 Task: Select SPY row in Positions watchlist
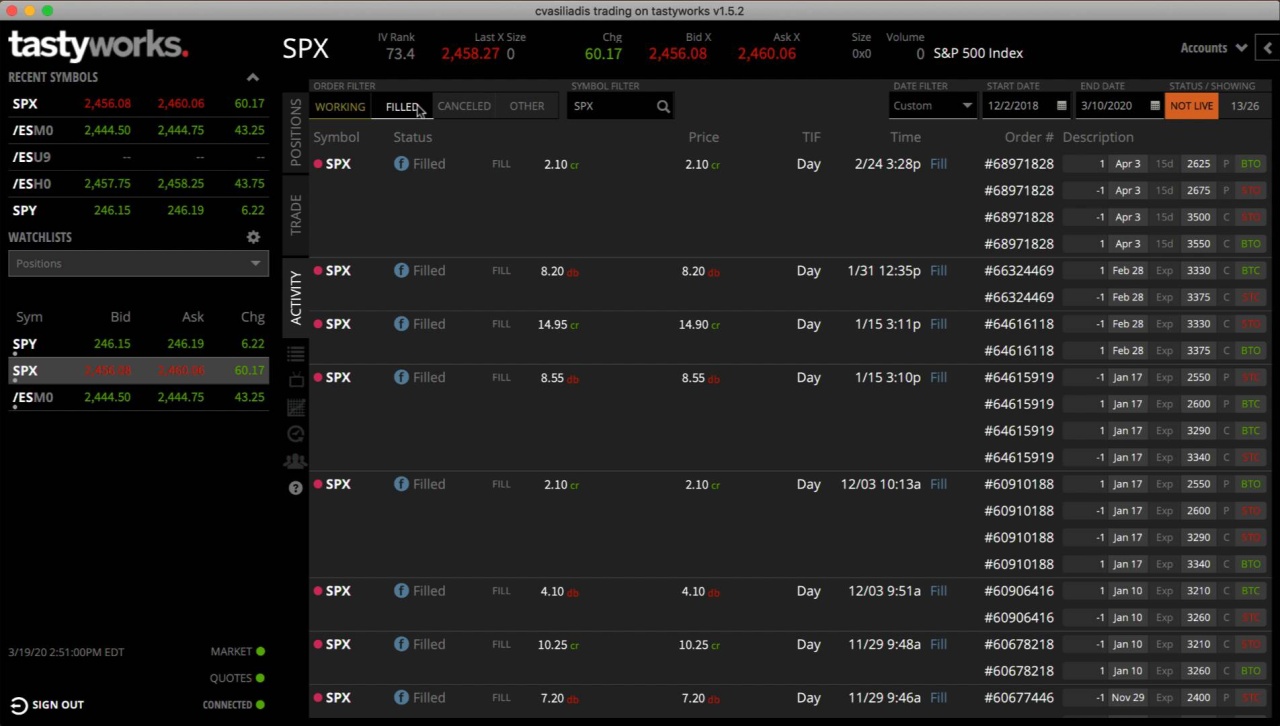pos(138,344)
